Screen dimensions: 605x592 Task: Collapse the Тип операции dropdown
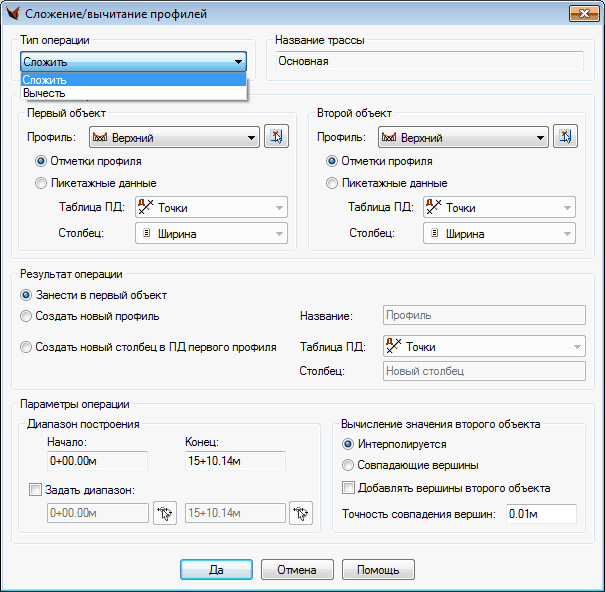pos(238,62)
